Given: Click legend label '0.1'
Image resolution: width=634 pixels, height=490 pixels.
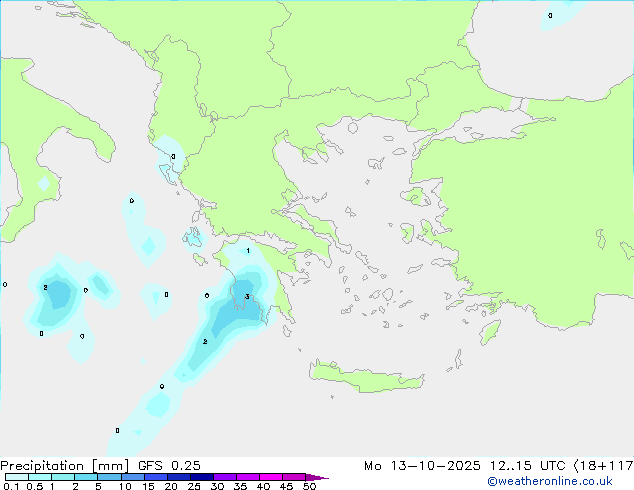Looking at the screenshot, I should pos(11,486).
